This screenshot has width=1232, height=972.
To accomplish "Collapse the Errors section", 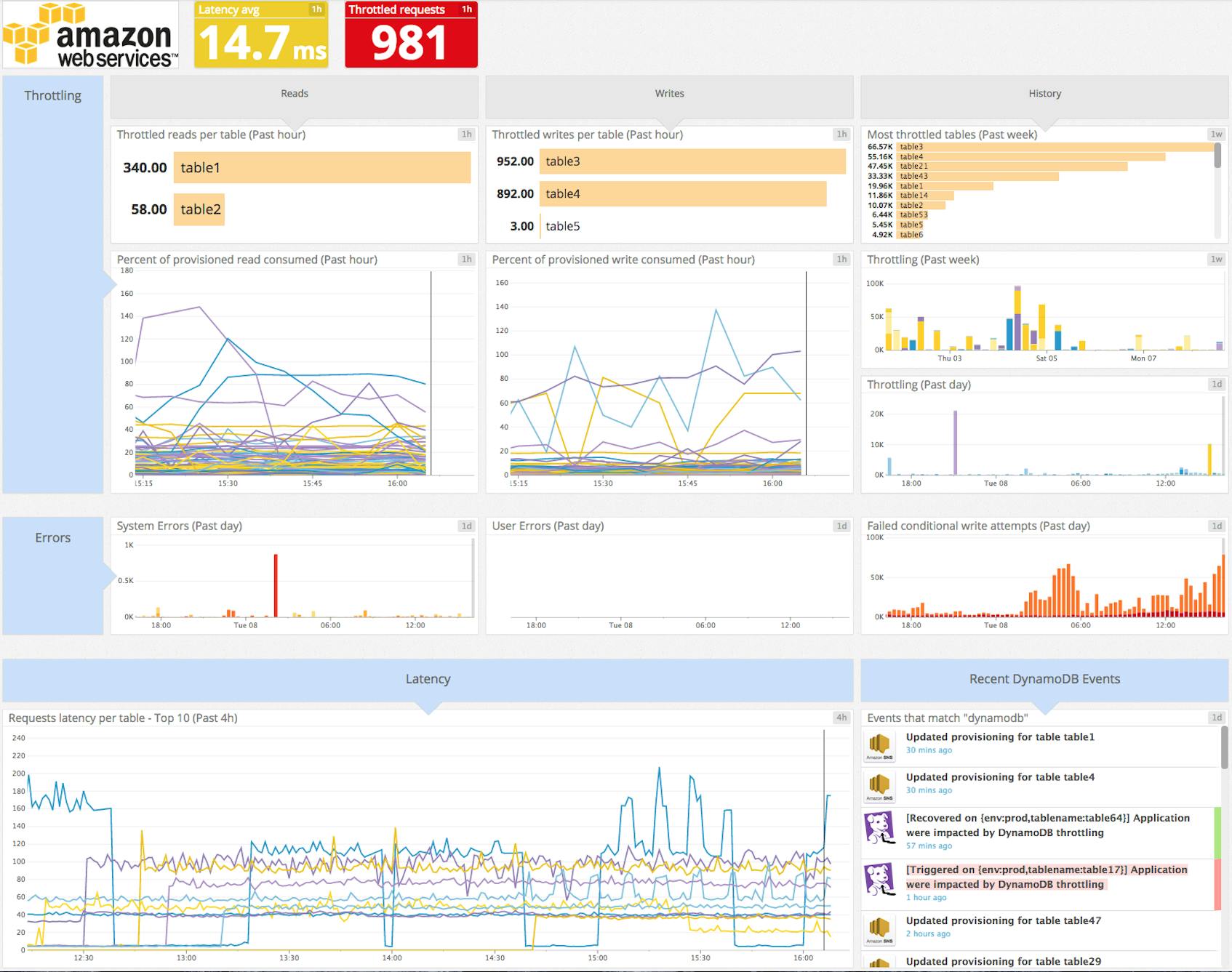I will 52,538.
